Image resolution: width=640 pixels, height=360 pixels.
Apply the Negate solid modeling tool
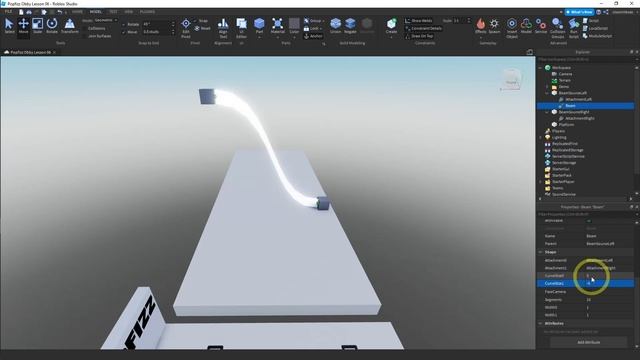(350, 26)
